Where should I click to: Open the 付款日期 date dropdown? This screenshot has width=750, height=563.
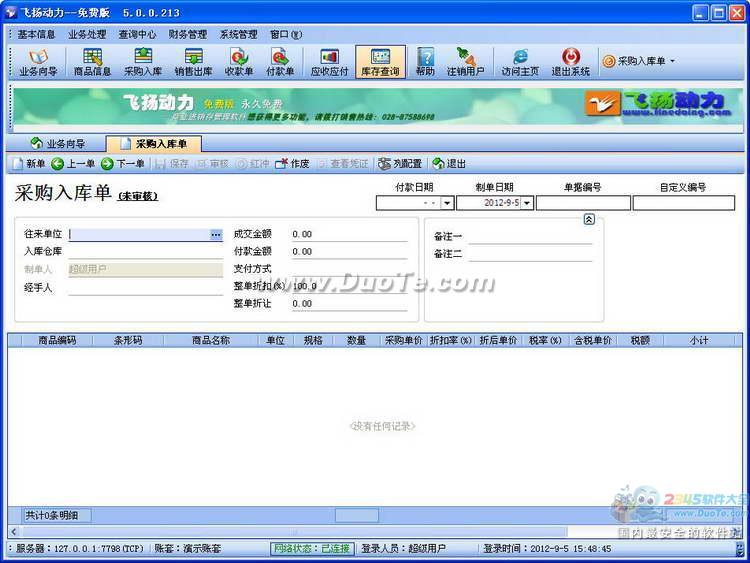coord(447,203)
